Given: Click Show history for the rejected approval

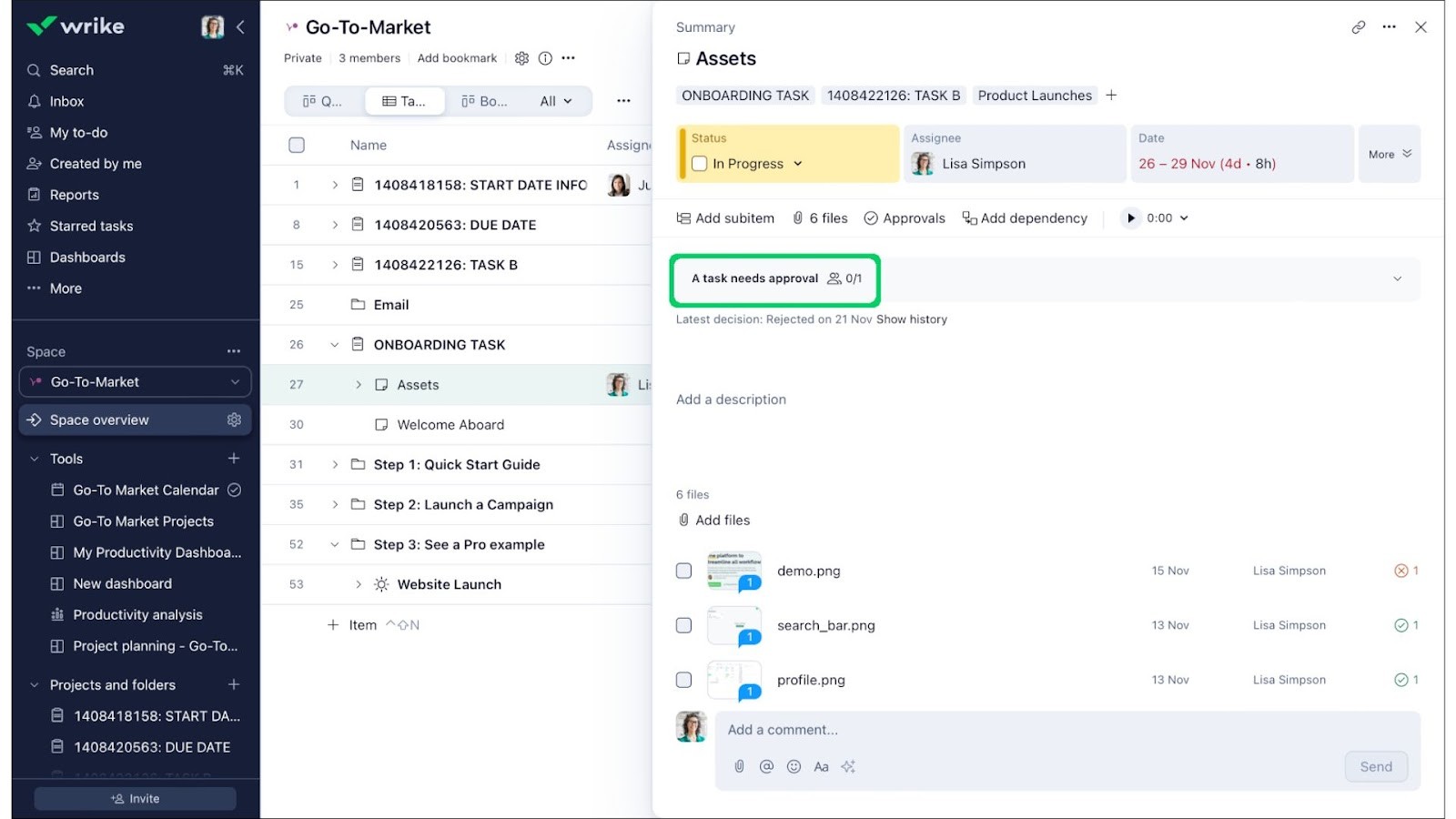Looking at the screenshot, I should coord(912,318).
